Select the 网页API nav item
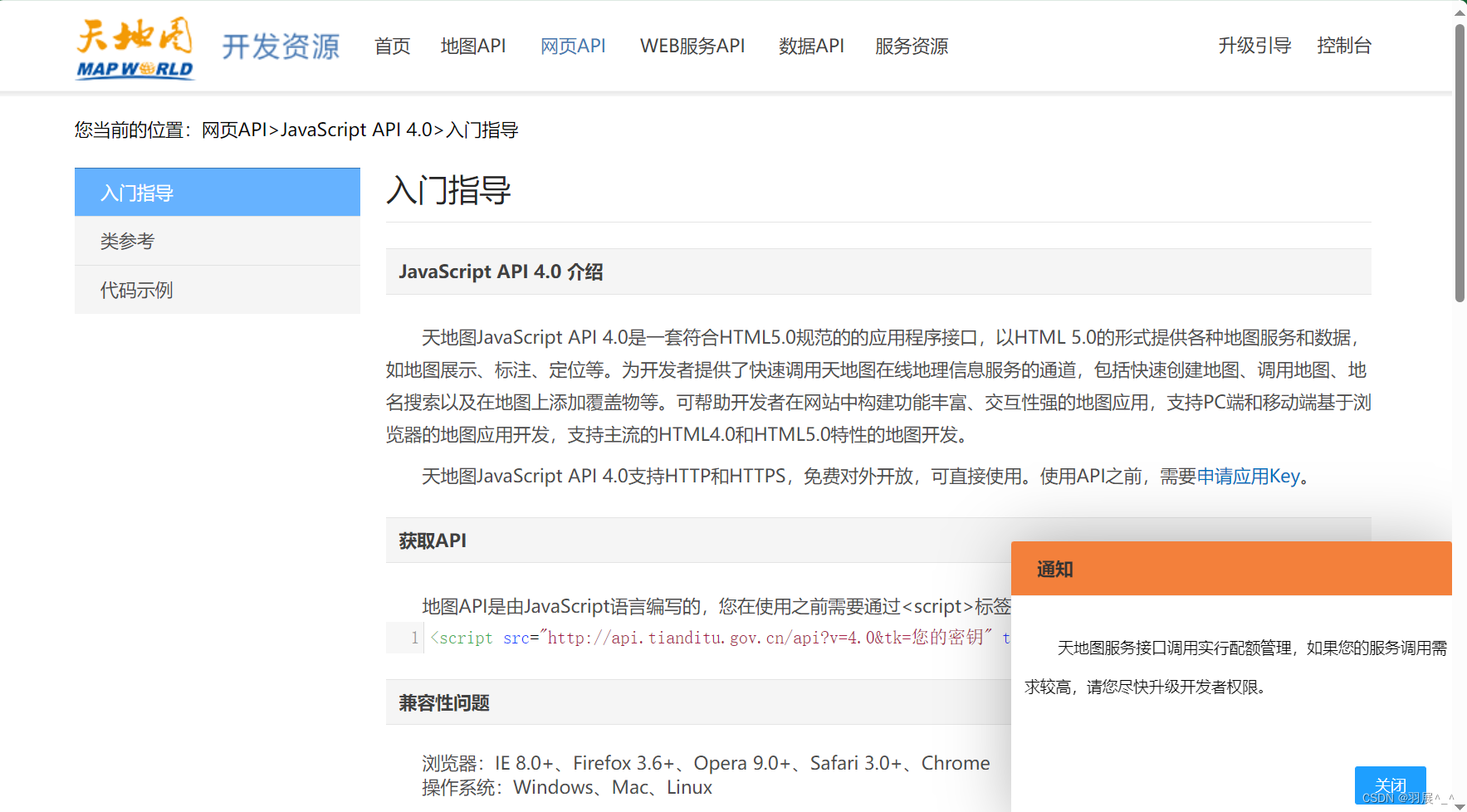The image size is (1467, 812). click(573, 46)
